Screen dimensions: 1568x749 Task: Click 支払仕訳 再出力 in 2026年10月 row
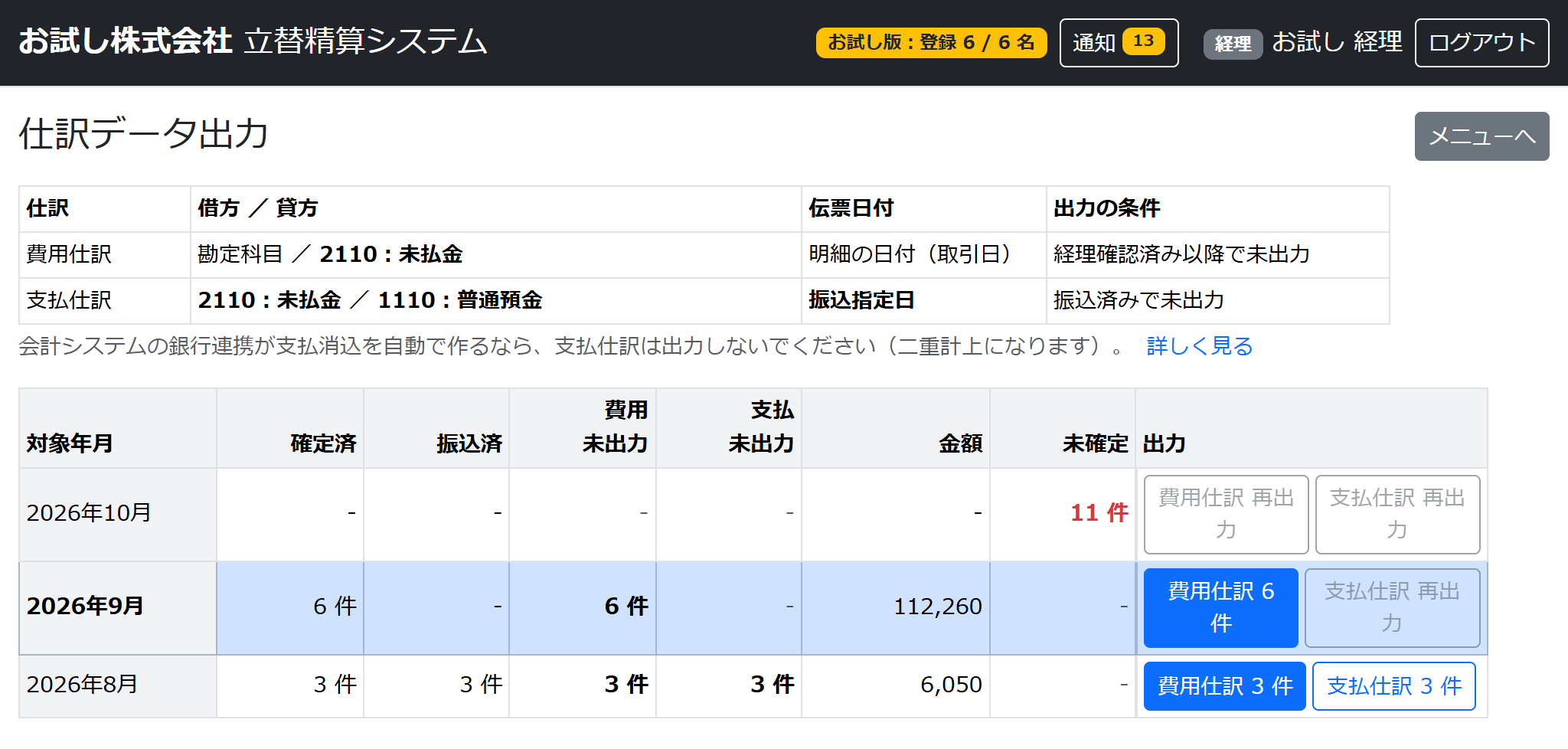[x=1397, y=514]
